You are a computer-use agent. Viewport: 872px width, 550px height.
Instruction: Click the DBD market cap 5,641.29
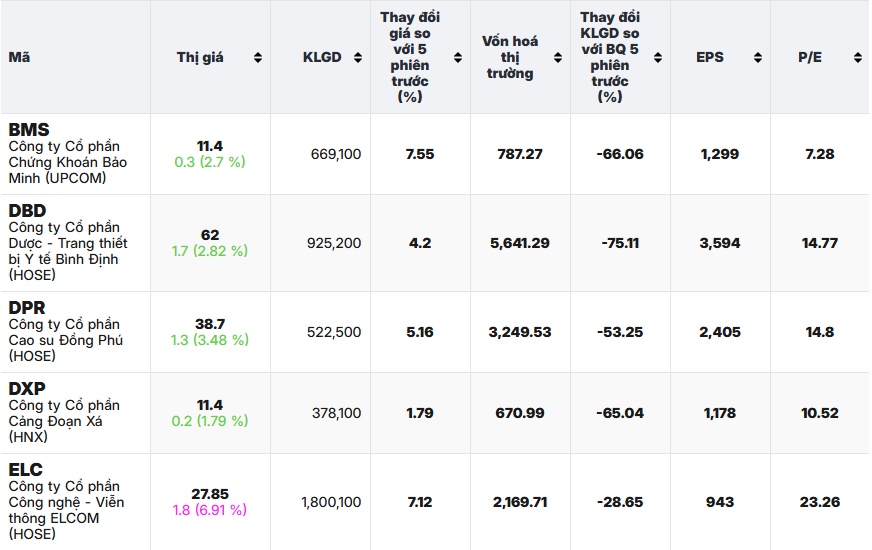pyautogui.click(x=520, y=243)
